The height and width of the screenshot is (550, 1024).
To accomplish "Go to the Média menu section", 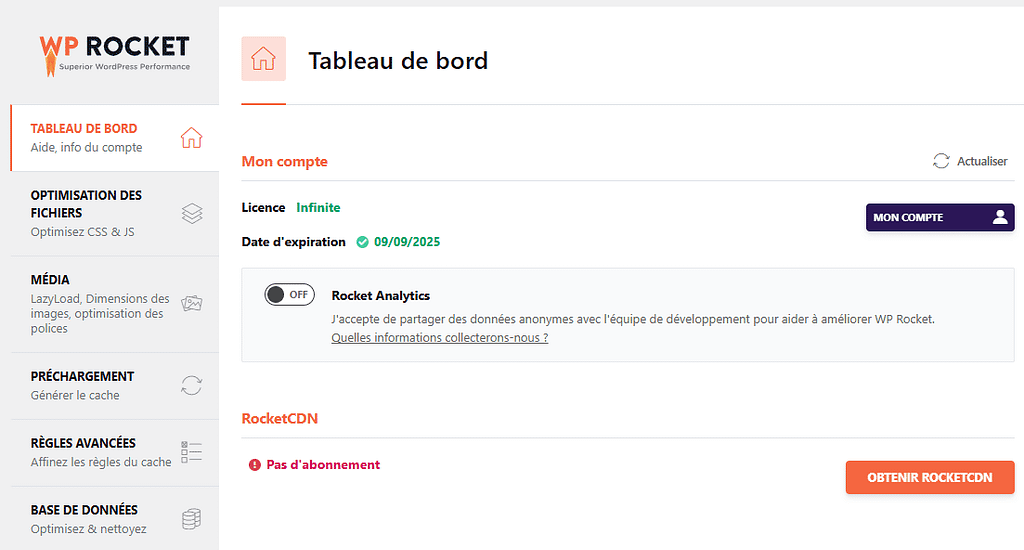I will point(50,280).
